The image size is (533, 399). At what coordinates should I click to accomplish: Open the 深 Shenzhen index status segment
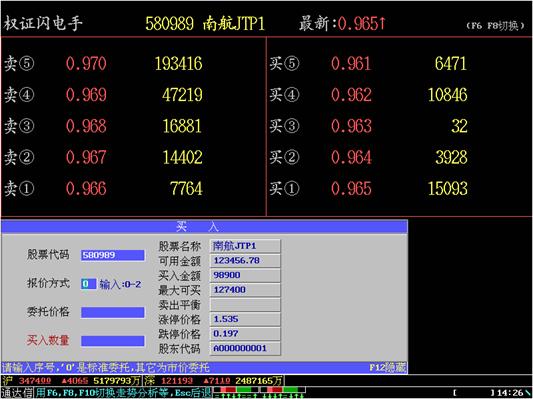tap(214, 380)
